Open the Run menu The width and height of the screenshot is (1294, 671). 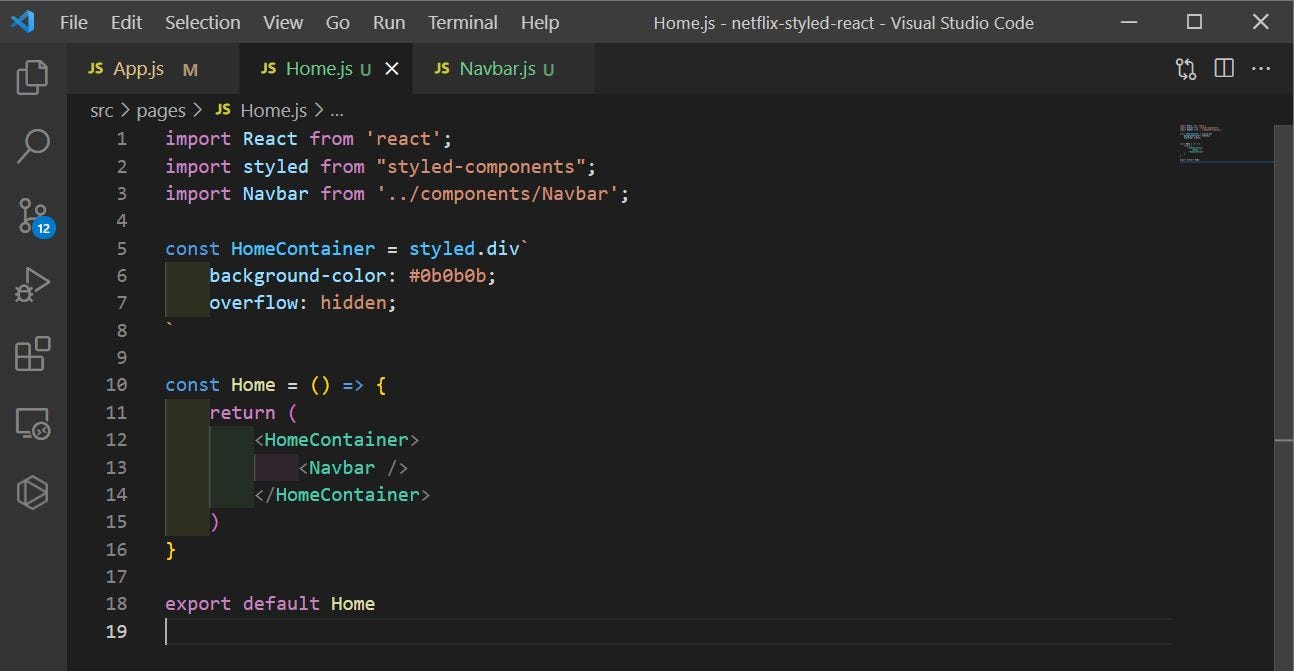click(x=389, y=22)
